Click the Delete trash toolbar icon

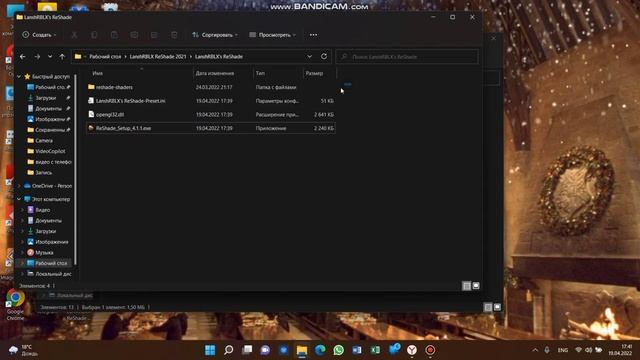(174, 35)
